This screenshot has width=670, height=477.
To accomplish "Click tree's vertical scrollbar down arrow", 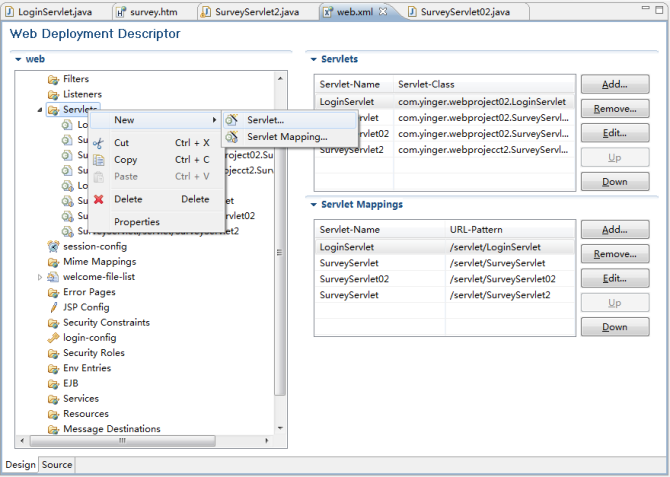I will pyautogui.click(x=280, y=428).
